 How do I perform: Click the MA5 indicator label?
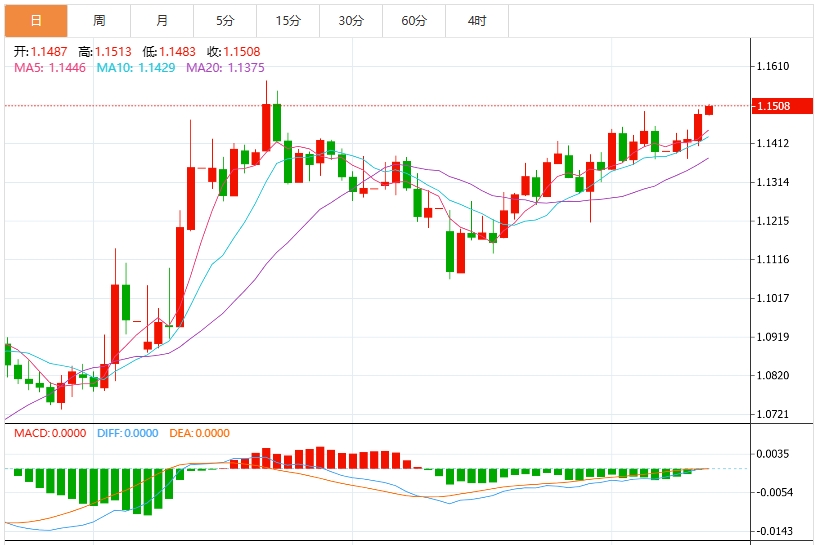(x=49, y=67)
